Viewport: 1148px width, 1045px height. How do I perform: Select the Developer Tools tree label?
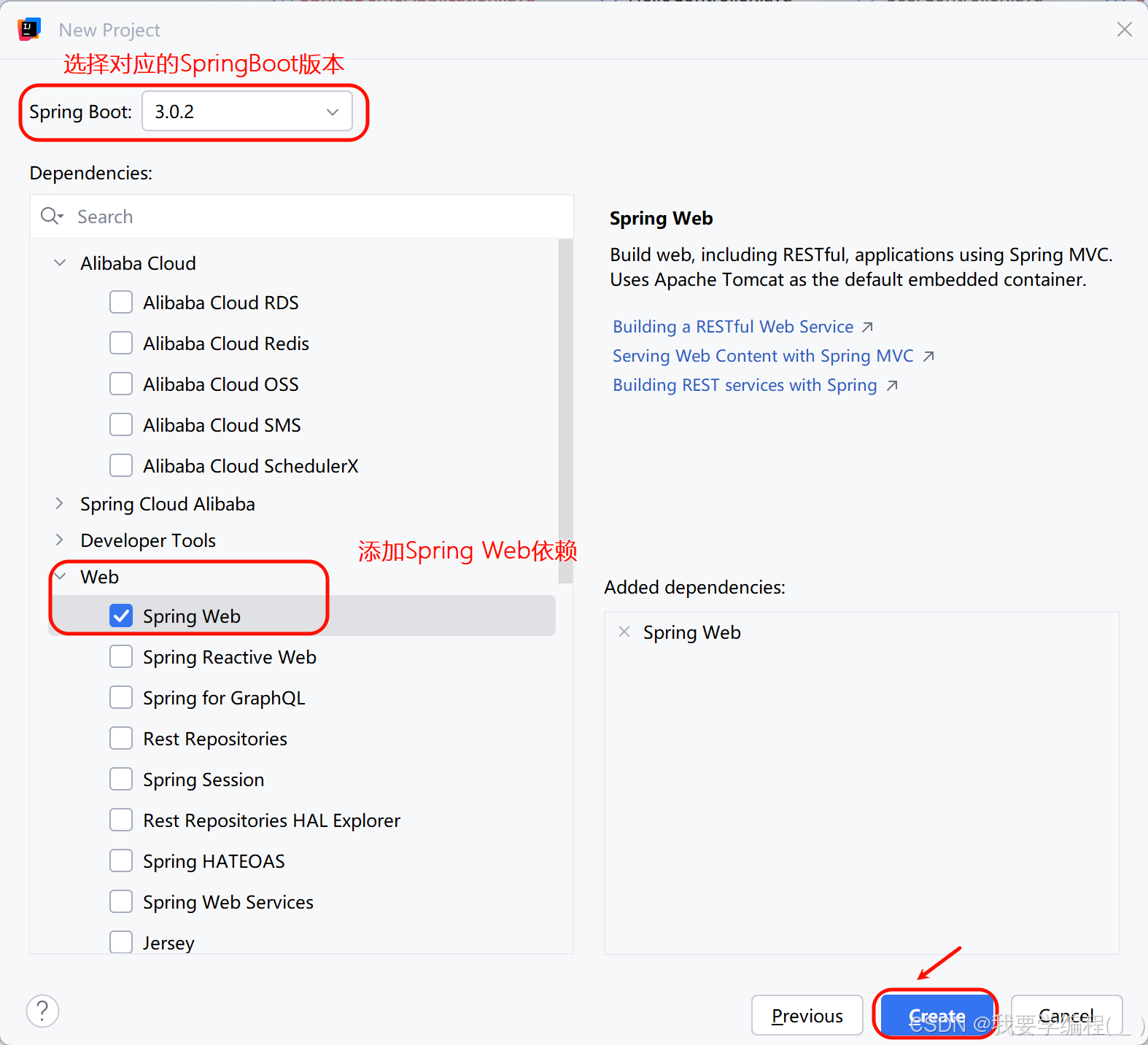[x=148, y=540]
